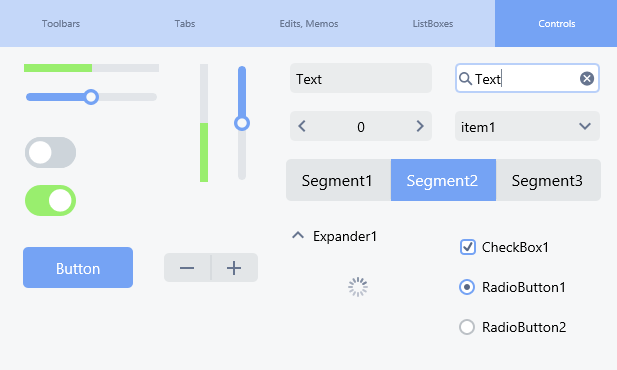Uncheck CheckBox1
This screenshot has width=617, height=370.
(x=467, y=247)
